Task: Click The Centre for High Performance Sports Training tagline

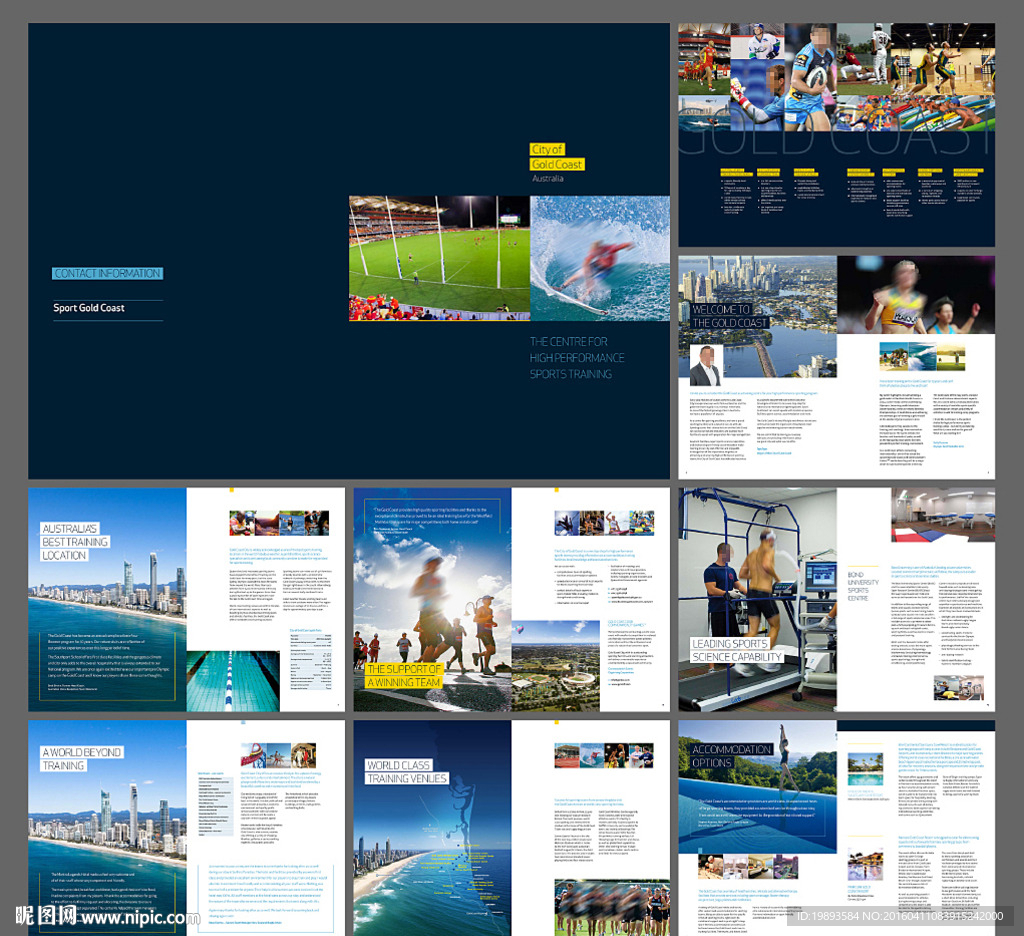Action: click(x=577, y=358)
